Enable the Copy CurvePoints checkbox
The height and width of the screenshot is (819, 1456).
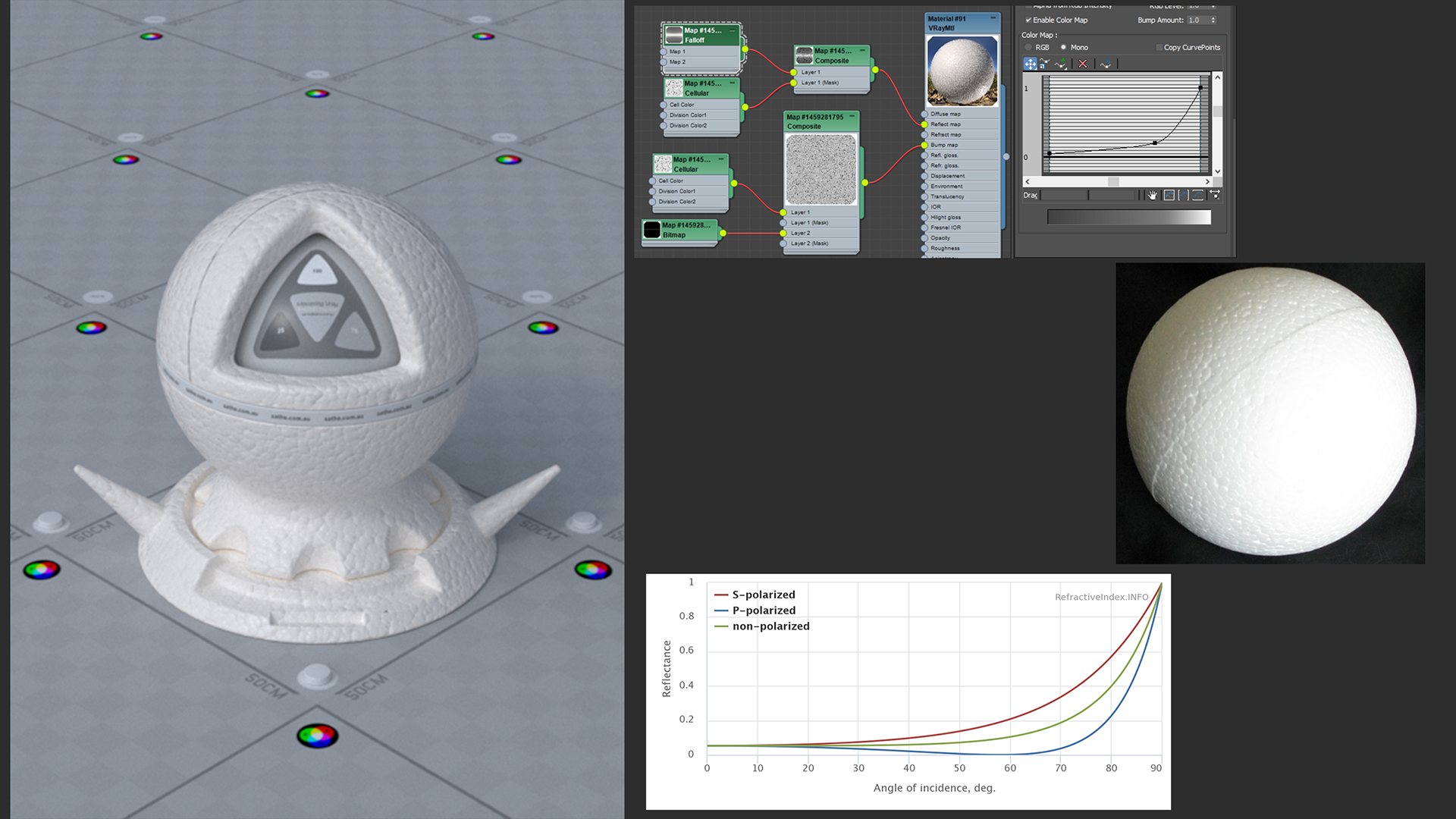click(x=1159, y=48)
